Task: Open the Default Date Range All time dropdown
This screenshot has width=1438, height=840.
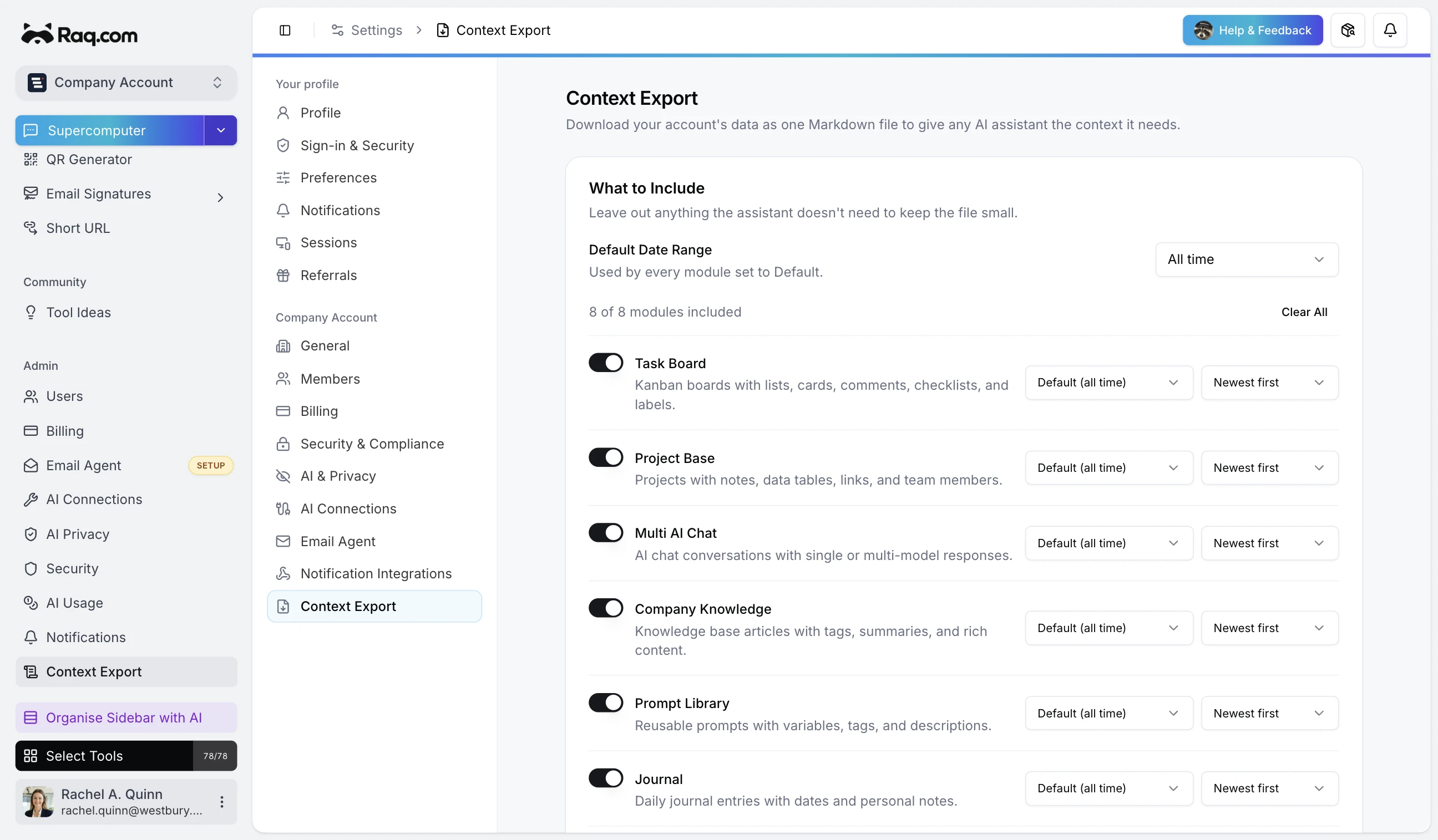Action: (x=1246, y=259)
